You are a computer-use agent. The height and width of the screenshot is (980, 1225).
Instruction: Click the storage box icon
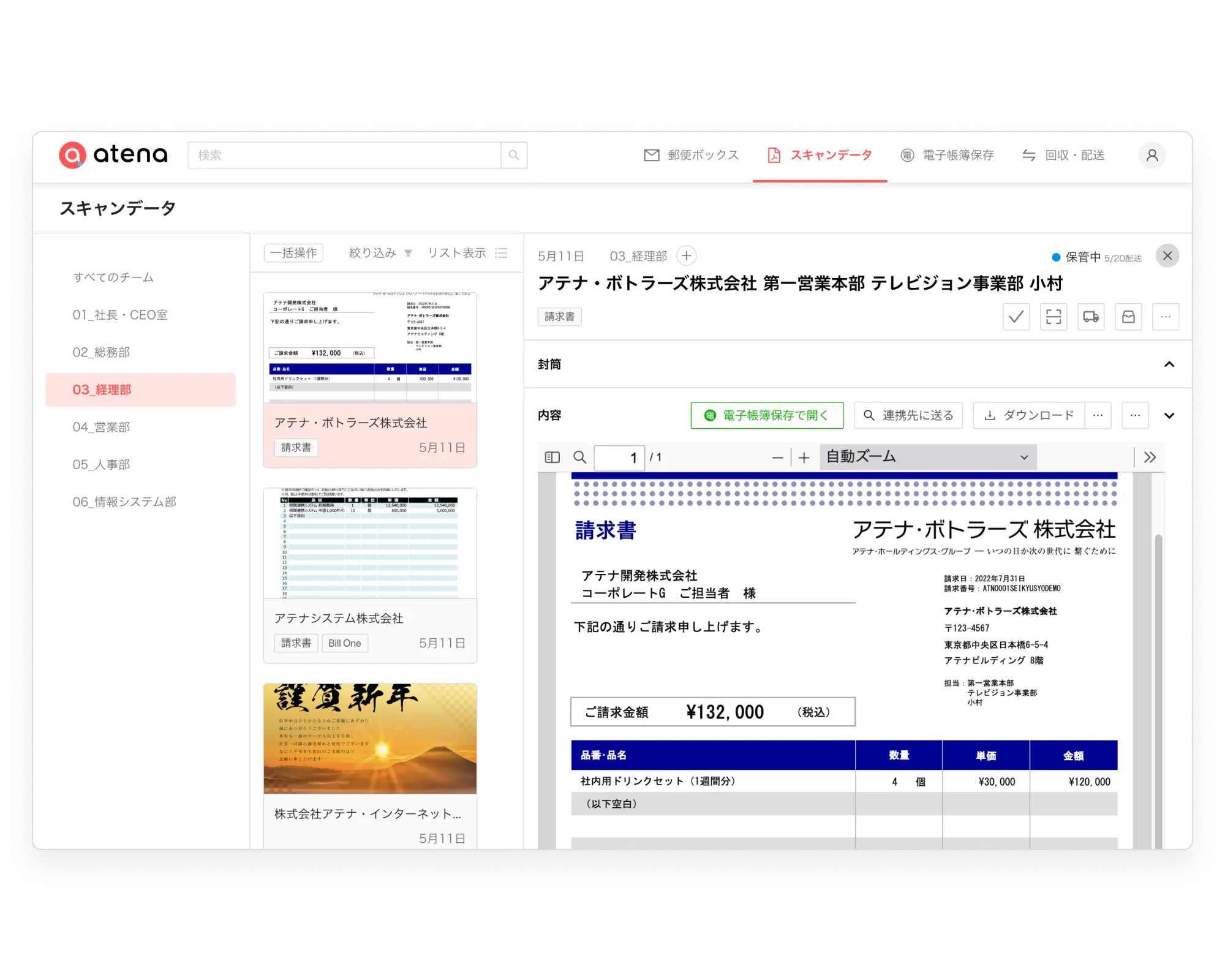[1128, 317]
